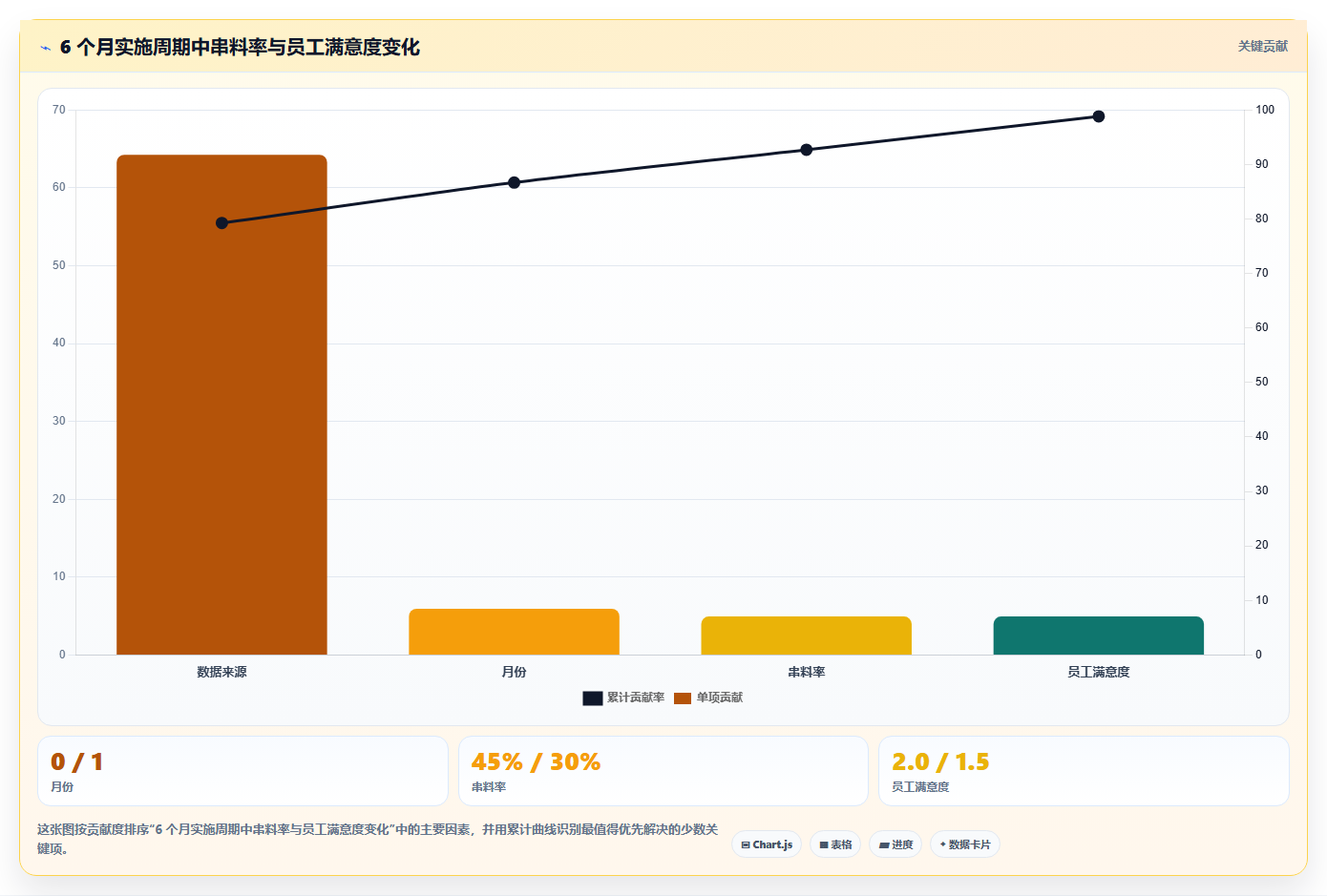Click the Chart.js tag chip
Screen dimensions: 1327x896
tap(767, 844)
